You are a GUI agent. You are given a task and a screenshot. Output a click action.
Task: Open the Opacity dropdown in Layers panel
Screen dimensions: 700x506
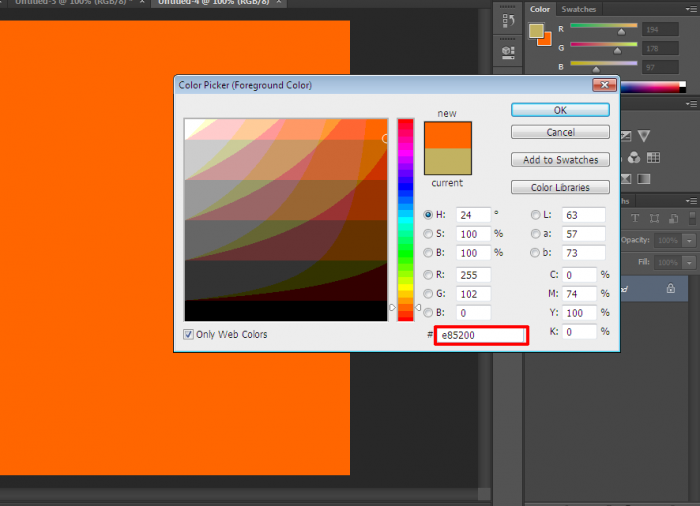tap(689, 240)
